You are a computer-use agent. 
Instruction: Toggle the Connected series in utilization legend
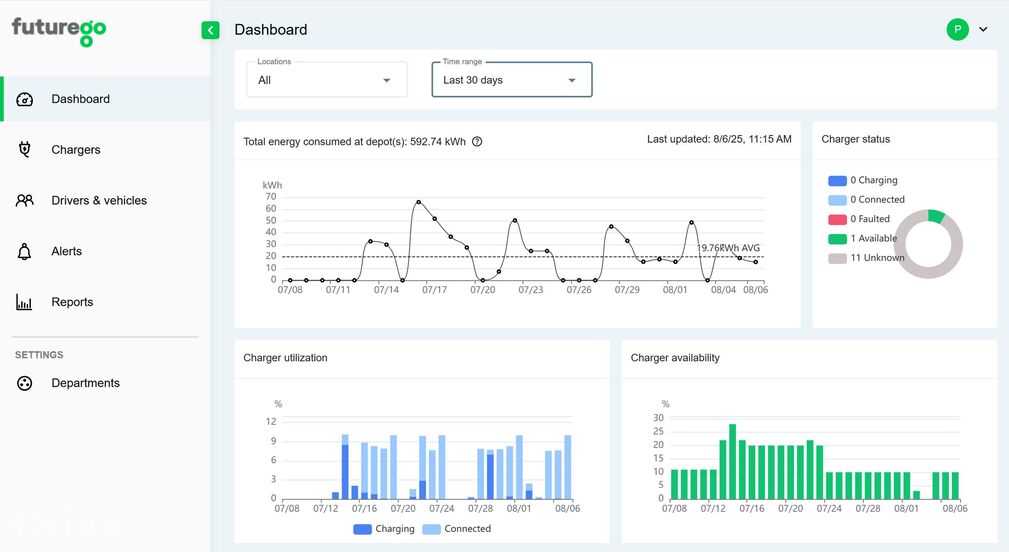point(457,529)
